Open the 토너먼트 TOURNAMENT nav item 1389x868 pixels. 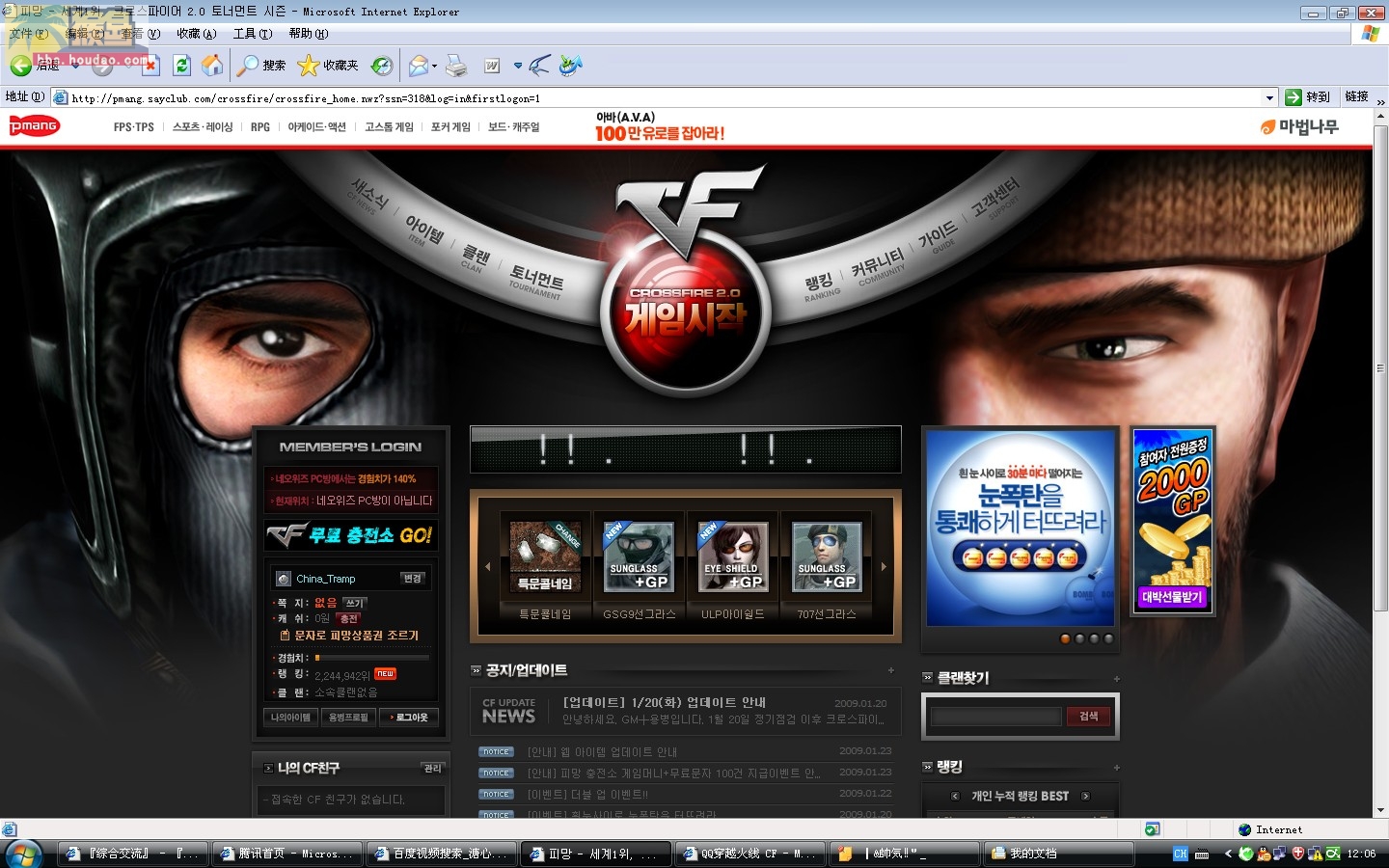[x=536, y=281]
